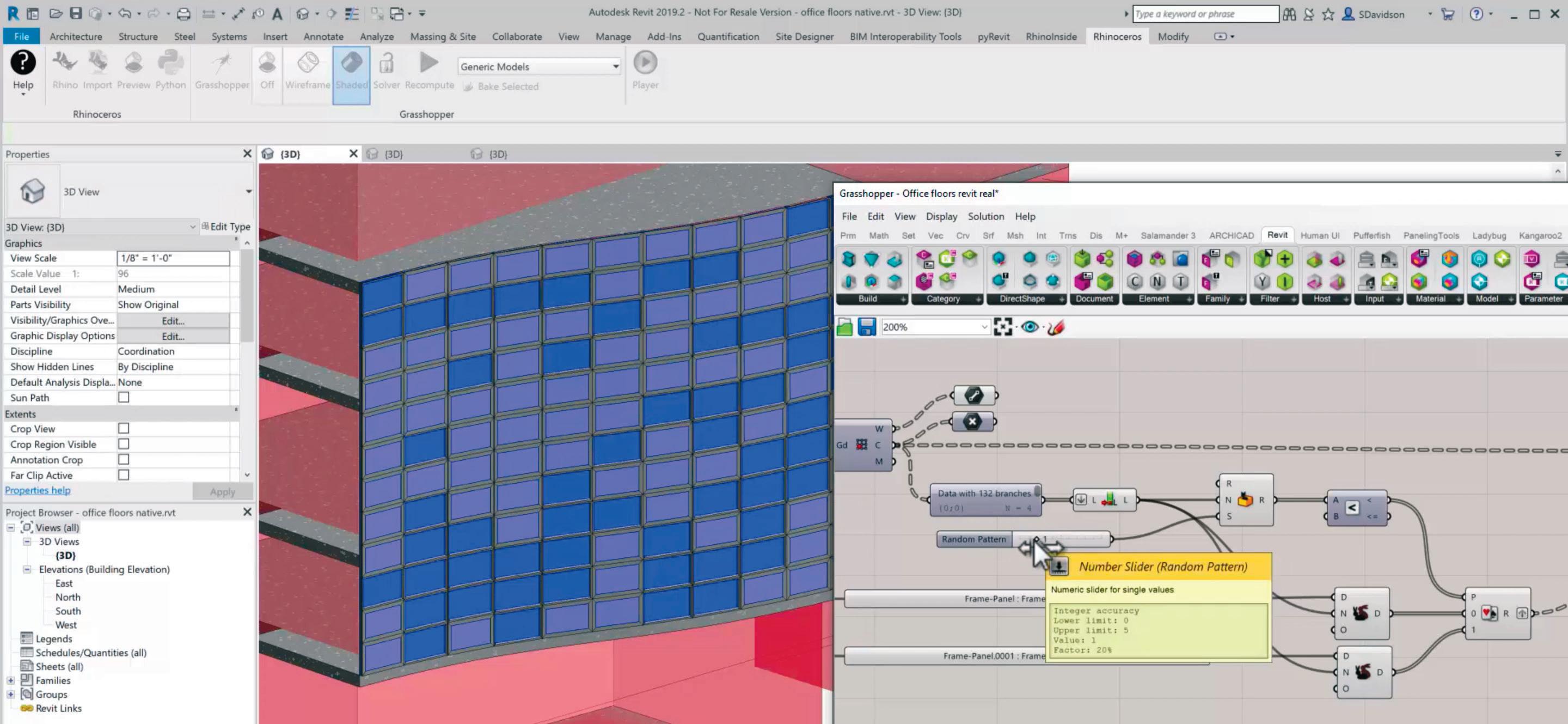Click the zoom extents canvas icon
Viewport: 1568px width, 724px height.
click(x=1002, y=327)
